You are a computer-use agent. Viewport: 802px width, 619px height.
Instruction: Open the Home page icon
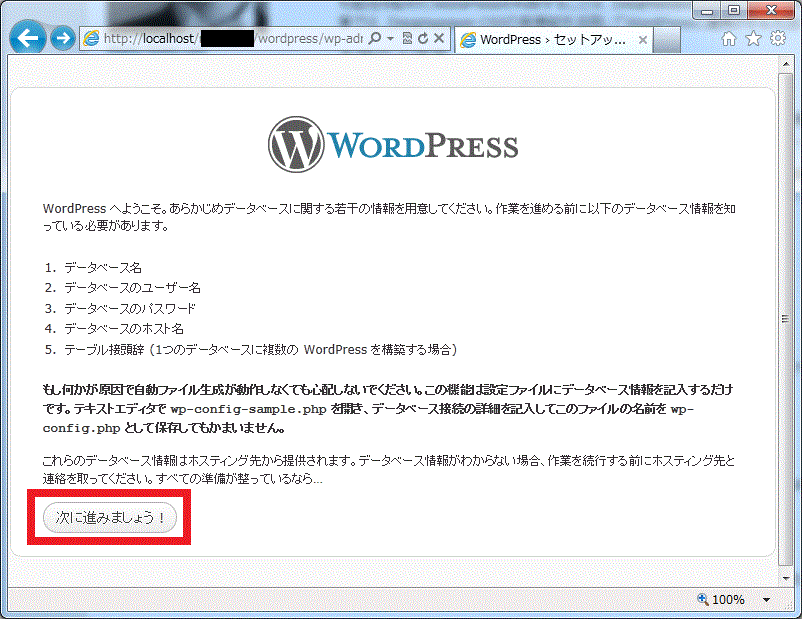point(729,39)
